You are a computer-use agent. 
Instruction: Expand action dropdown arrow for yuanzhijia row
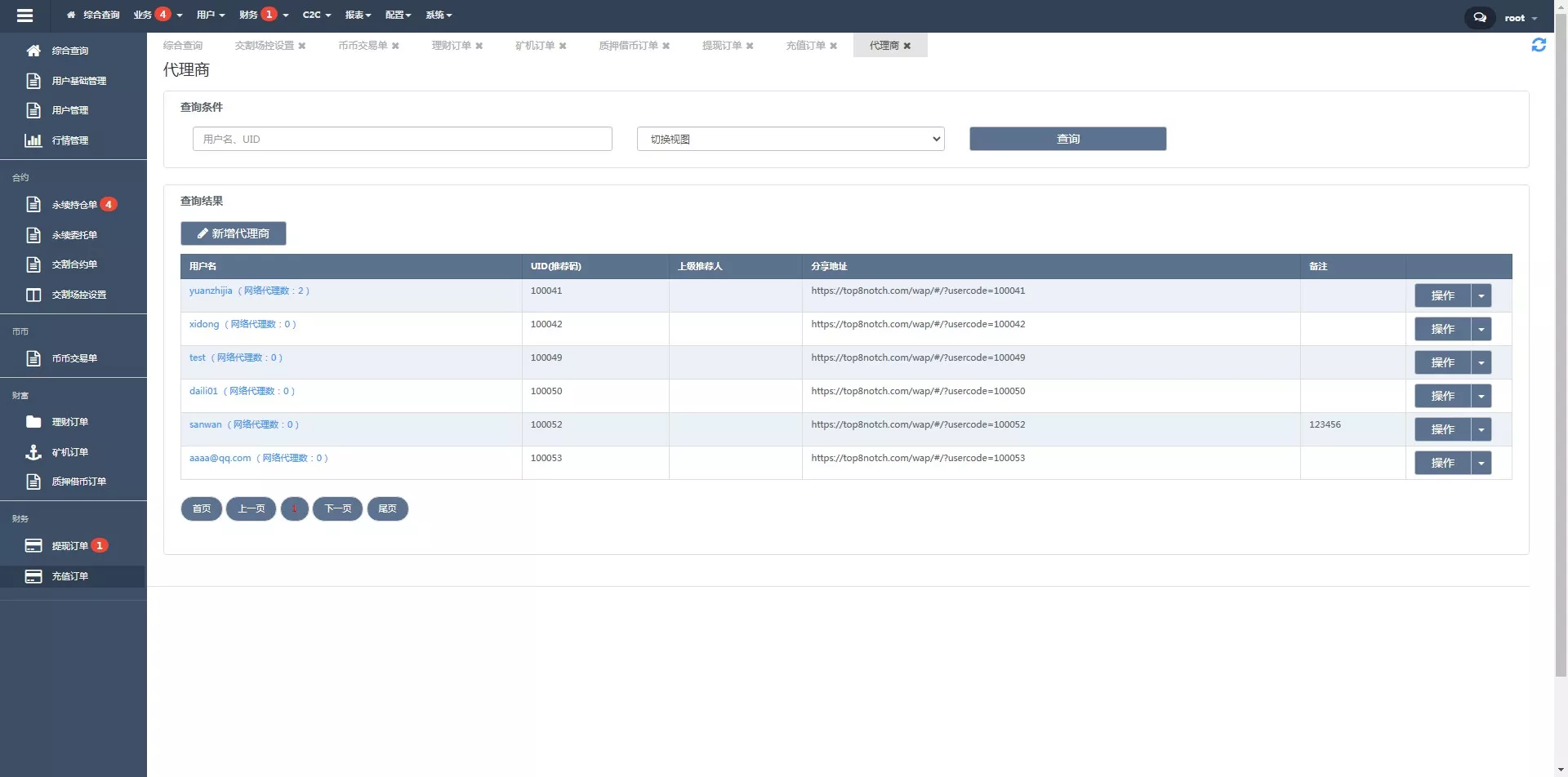pos(1481,295)
